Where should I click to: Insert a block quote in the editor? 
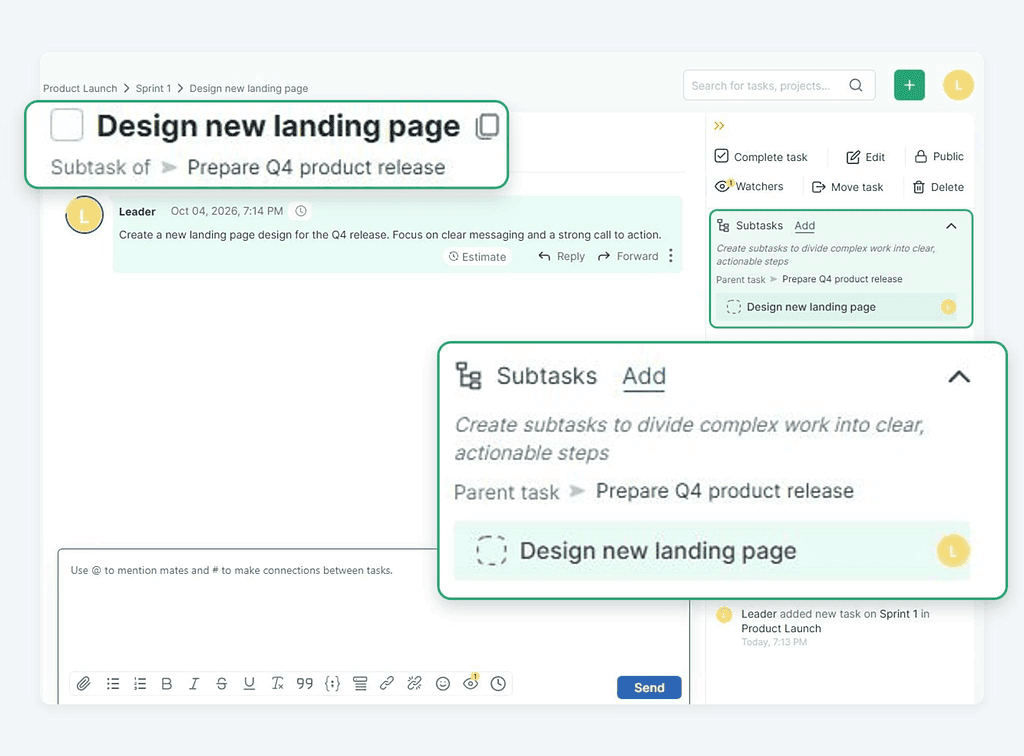click(304, 684)
